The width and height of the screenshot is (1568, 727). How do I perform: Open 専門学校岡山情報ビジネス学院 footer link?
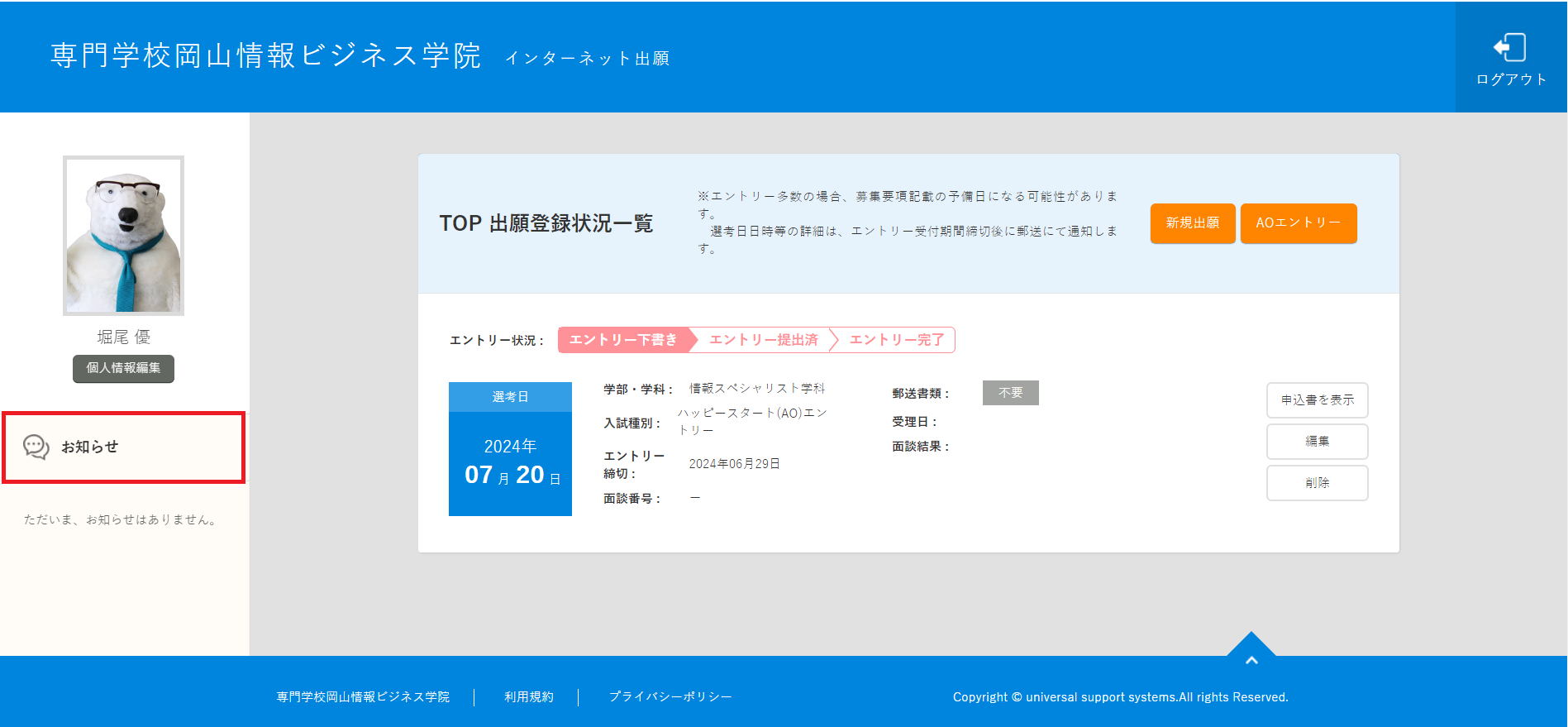tap(363, 697)
